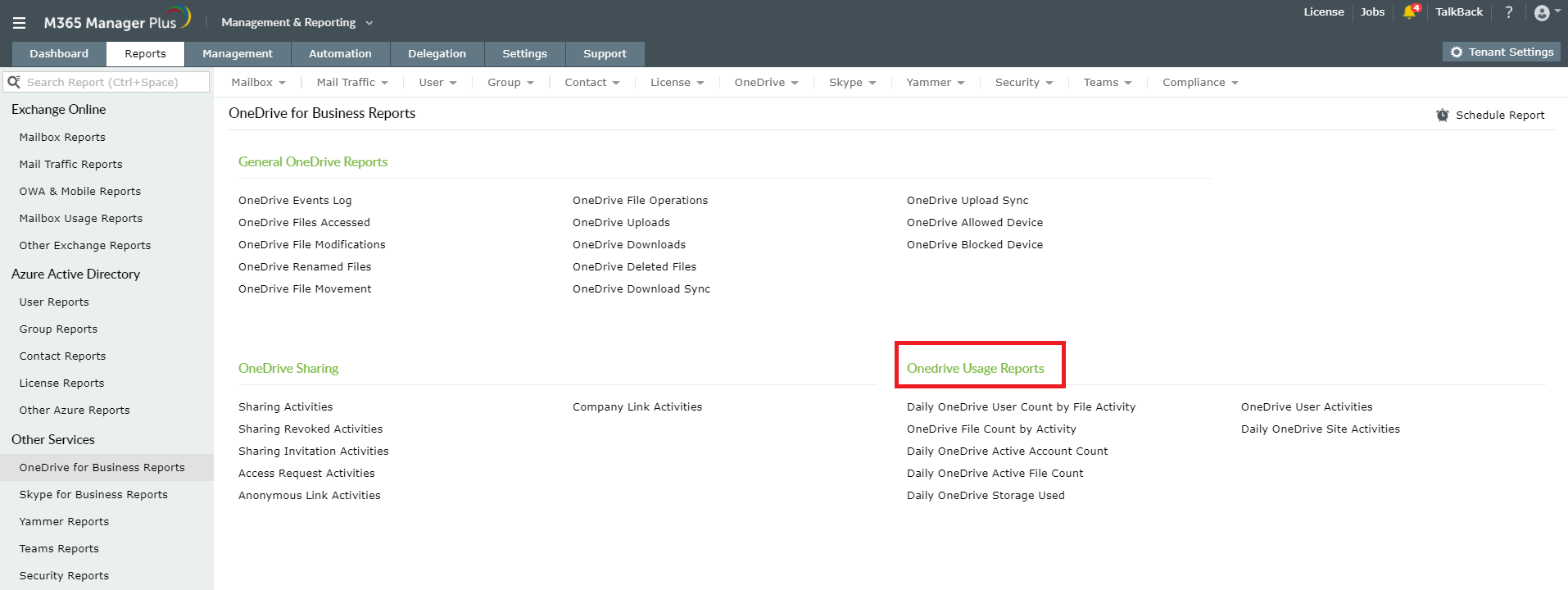
Task: Select Other Azure Reports
Action: [x=75, y=411]
